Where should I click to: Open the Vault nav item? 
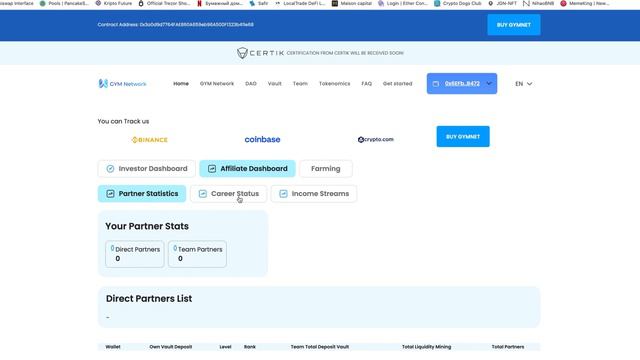(274, 84)
